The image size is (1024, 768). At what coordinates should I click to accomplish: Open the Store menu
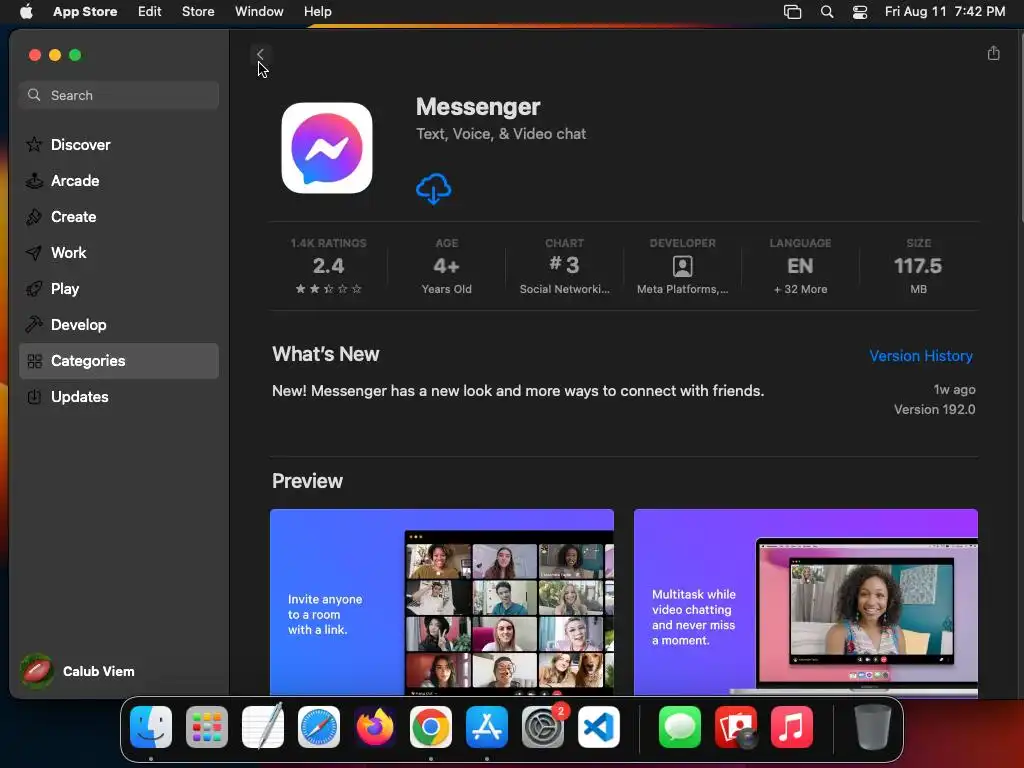198,11
